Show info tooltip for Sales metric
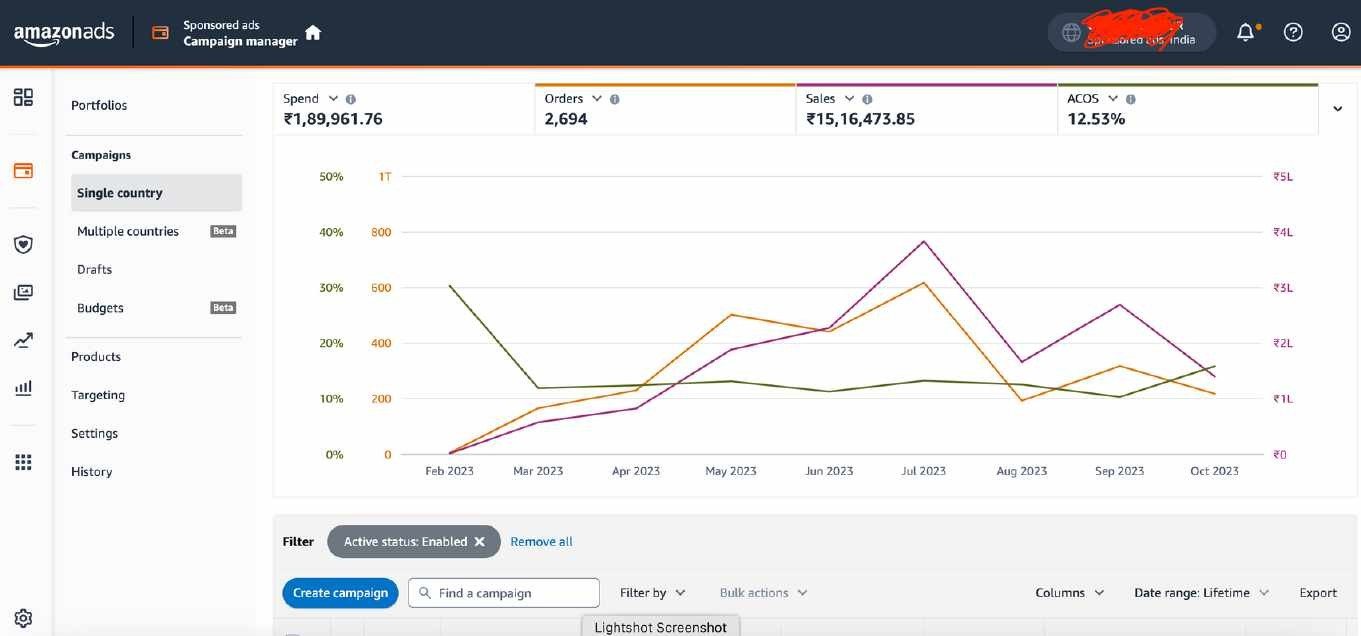This screenshot has height=636, width=1361. pos(867,99)
